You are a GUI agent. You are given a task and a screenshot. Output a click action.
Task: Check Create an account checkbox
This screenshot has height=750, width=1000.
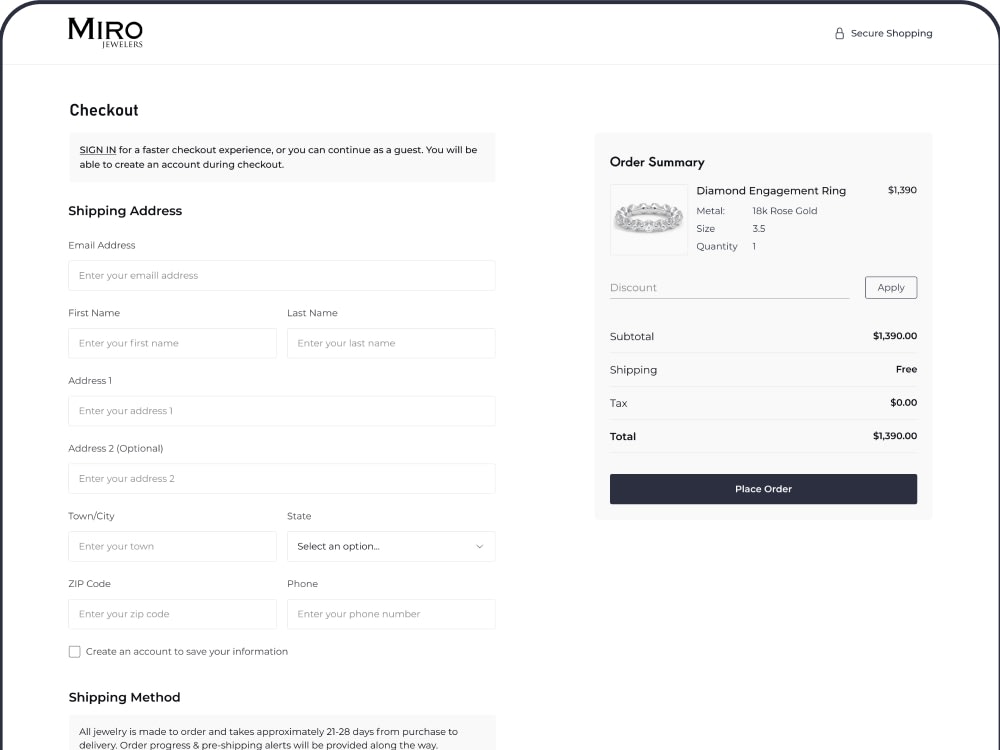click(x=75, y=652)
